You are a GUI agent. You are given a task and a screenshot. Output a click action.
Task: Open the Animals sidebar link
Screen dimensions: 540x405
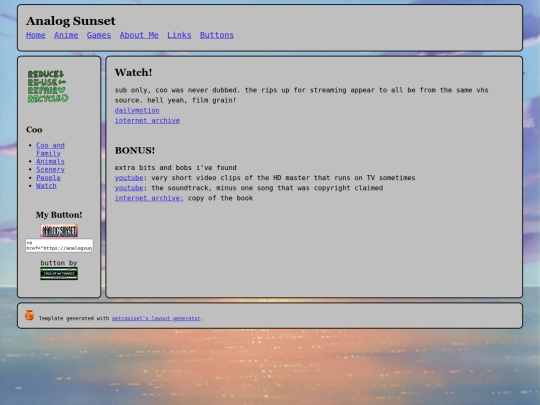[x=50, y=162]
